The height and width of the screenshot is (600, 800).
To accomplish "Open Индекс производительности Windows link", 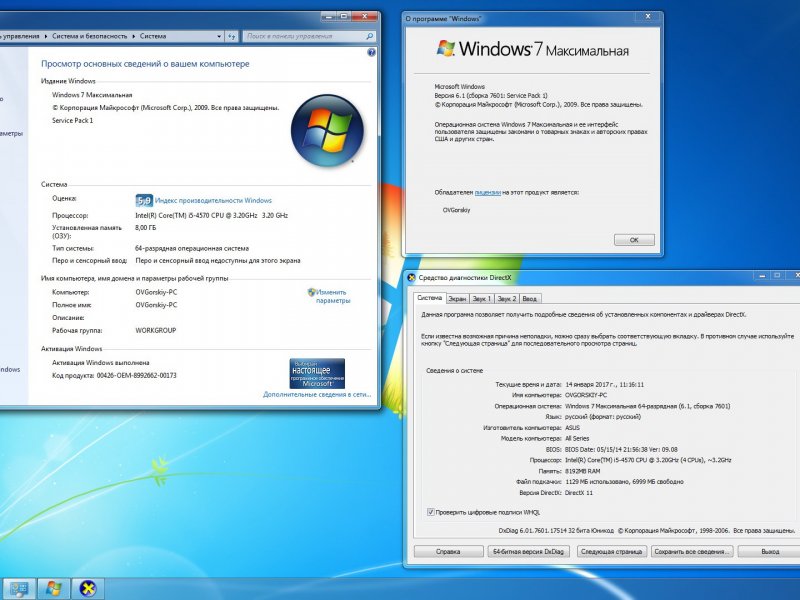I will pos(213,201).
